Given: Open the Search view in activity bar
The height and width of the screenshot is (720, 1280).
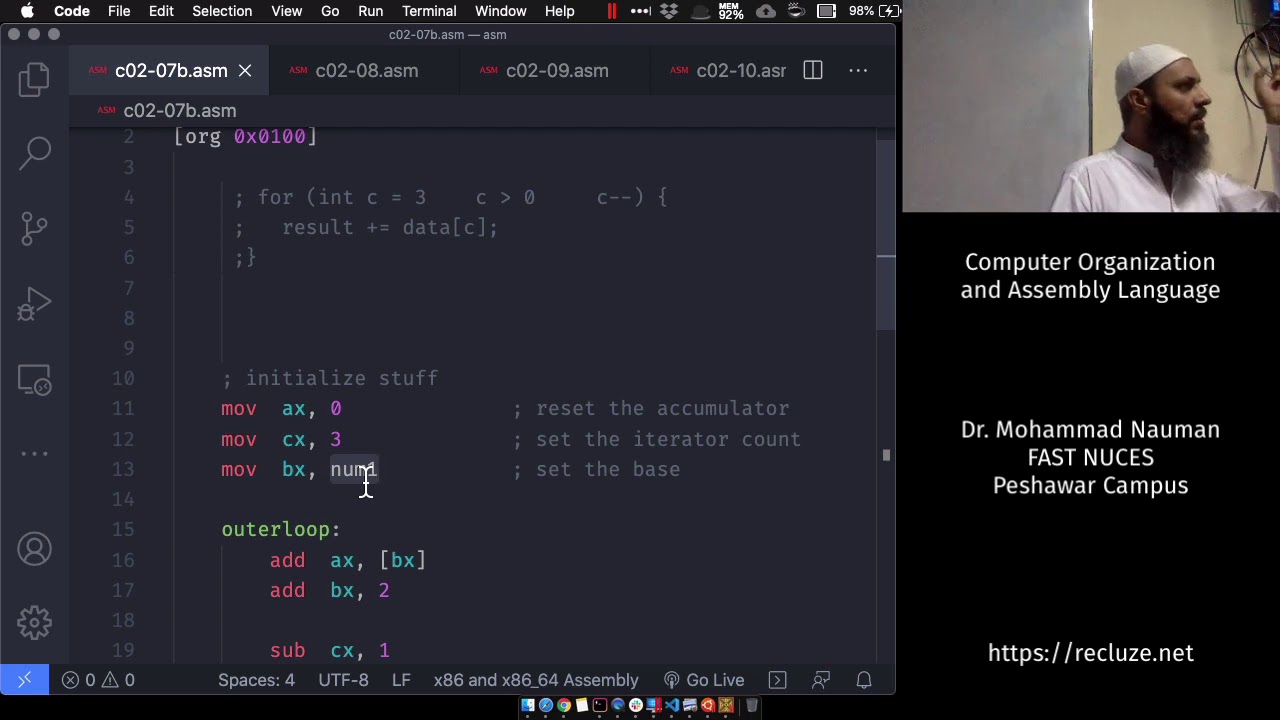Looking at the screenshot, I should [x=34, y=152].
